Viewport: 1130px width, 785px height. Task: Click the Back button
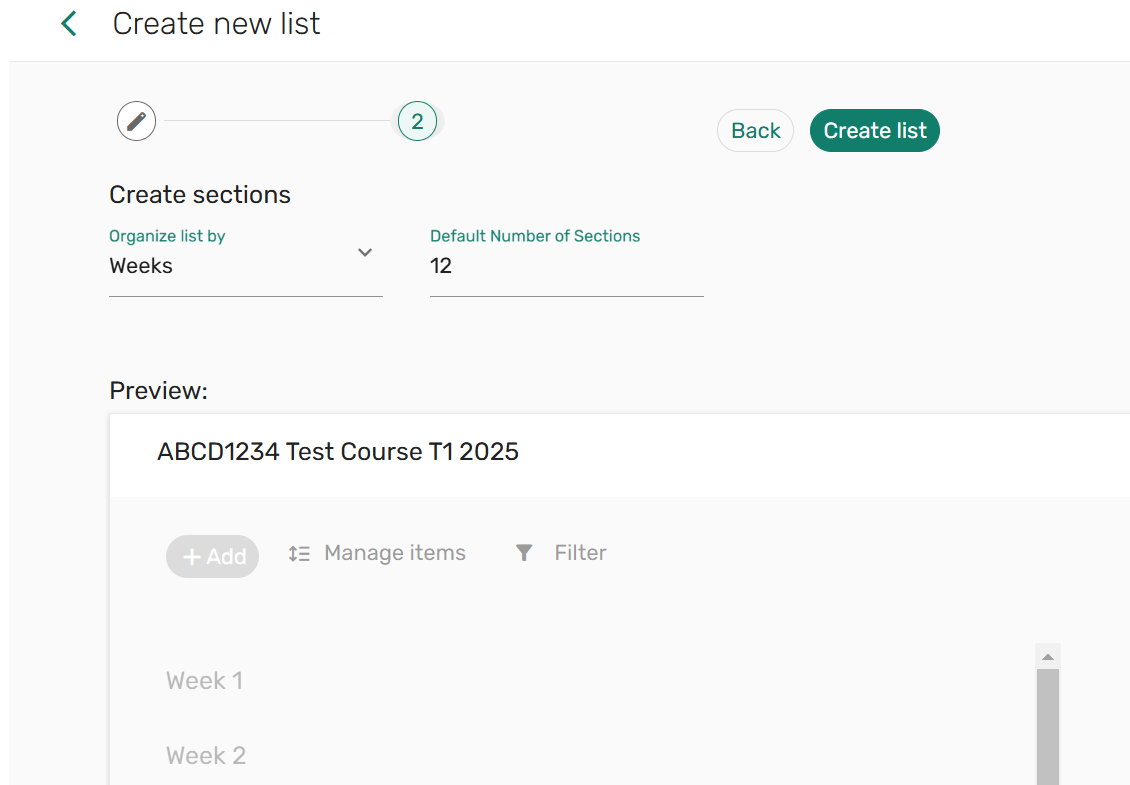(755, 130)
